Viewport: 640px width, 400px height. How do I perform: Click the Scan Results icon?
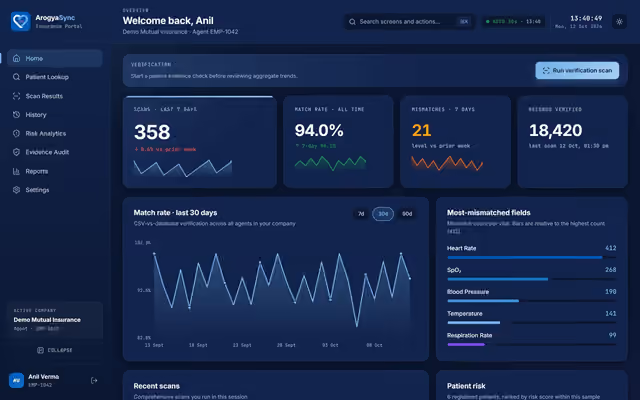[16, 96]
